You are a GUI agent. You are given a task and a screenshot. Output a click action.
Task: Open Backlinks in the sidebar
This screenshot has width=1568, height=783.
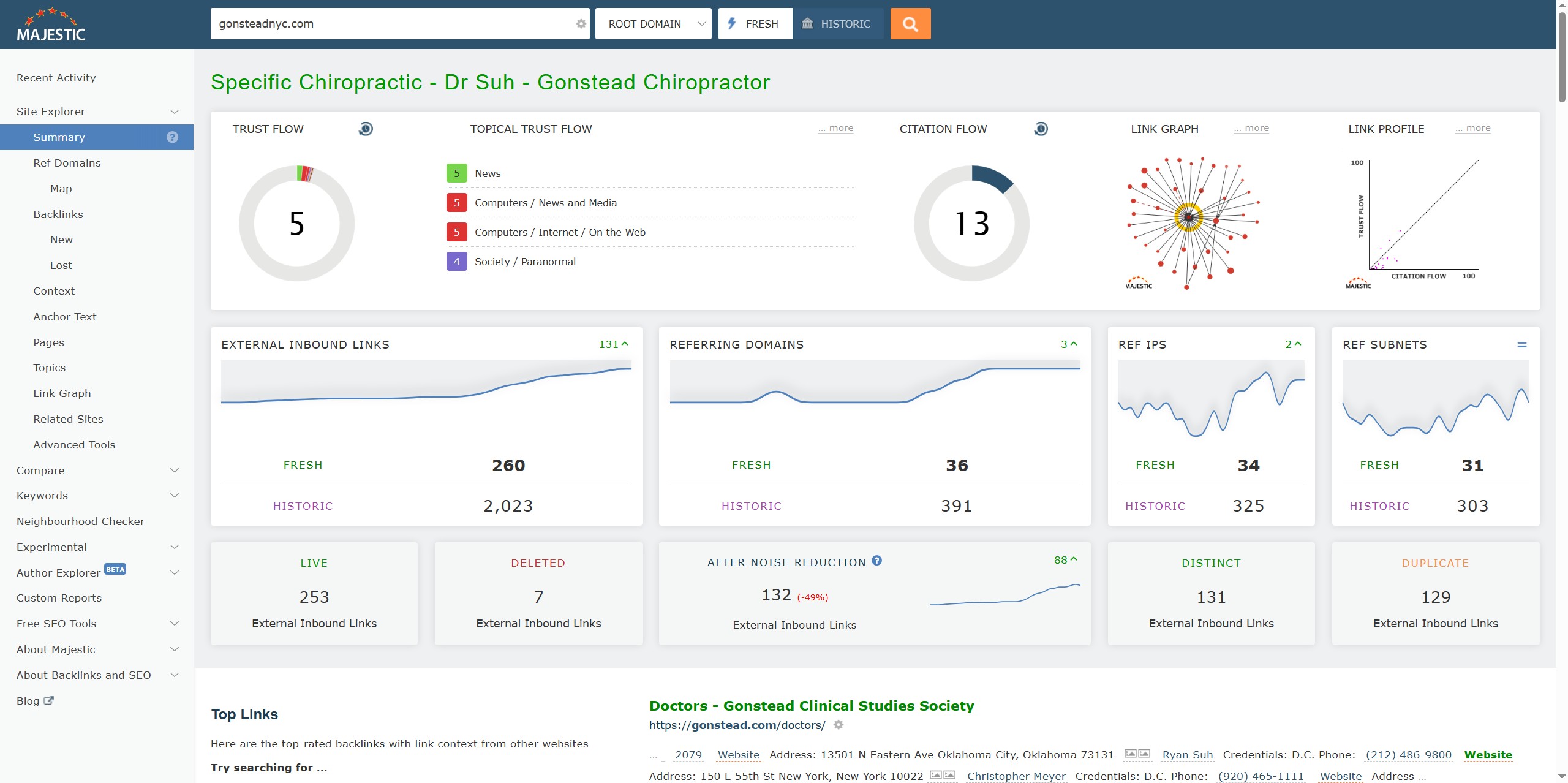[x=58, y=214]
